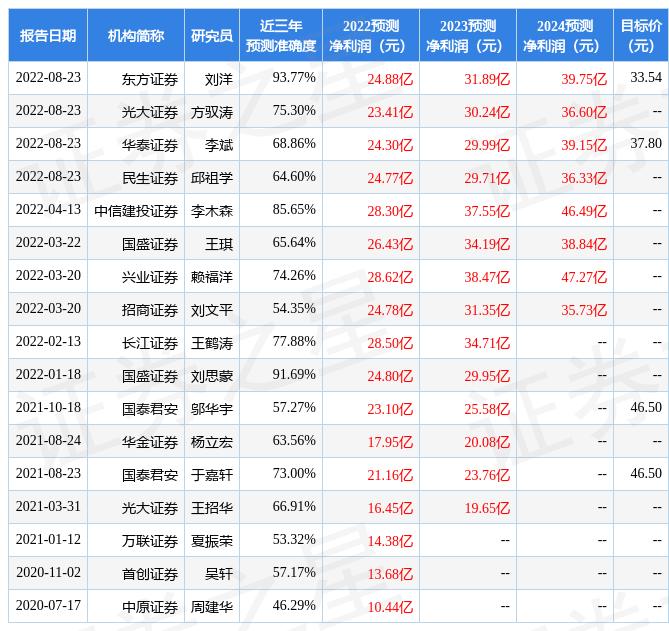Click accuracy value 54.35%

[294, 308]
